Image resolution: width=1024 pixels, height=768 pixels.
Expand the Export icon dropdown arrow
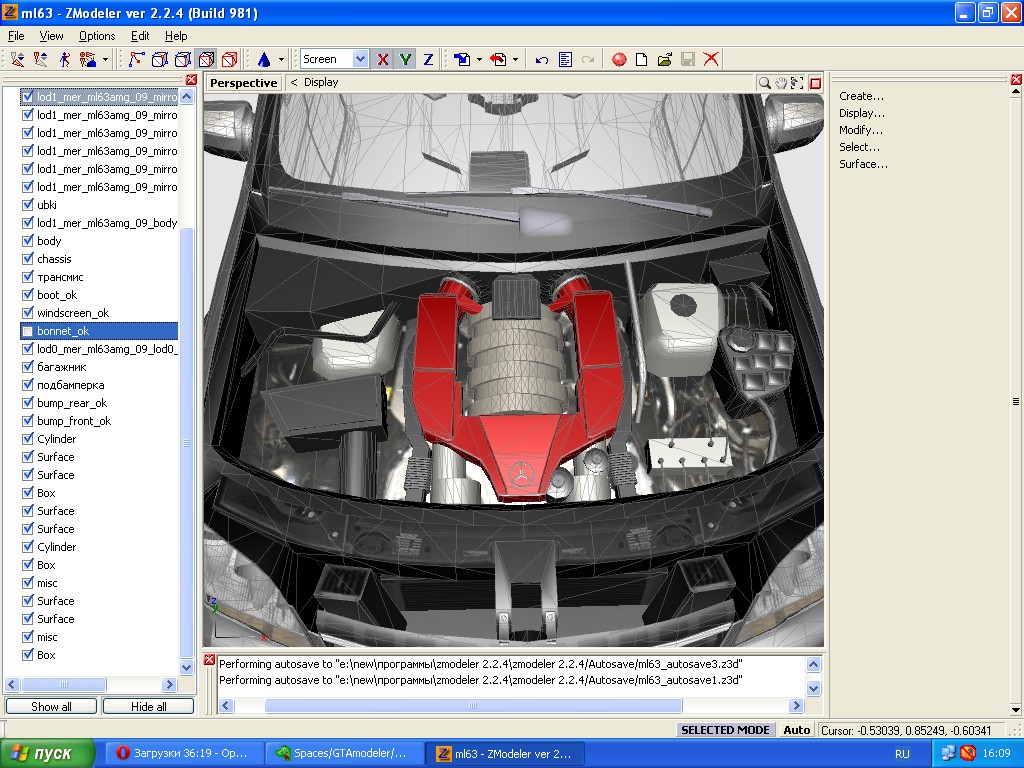(515, 59)
